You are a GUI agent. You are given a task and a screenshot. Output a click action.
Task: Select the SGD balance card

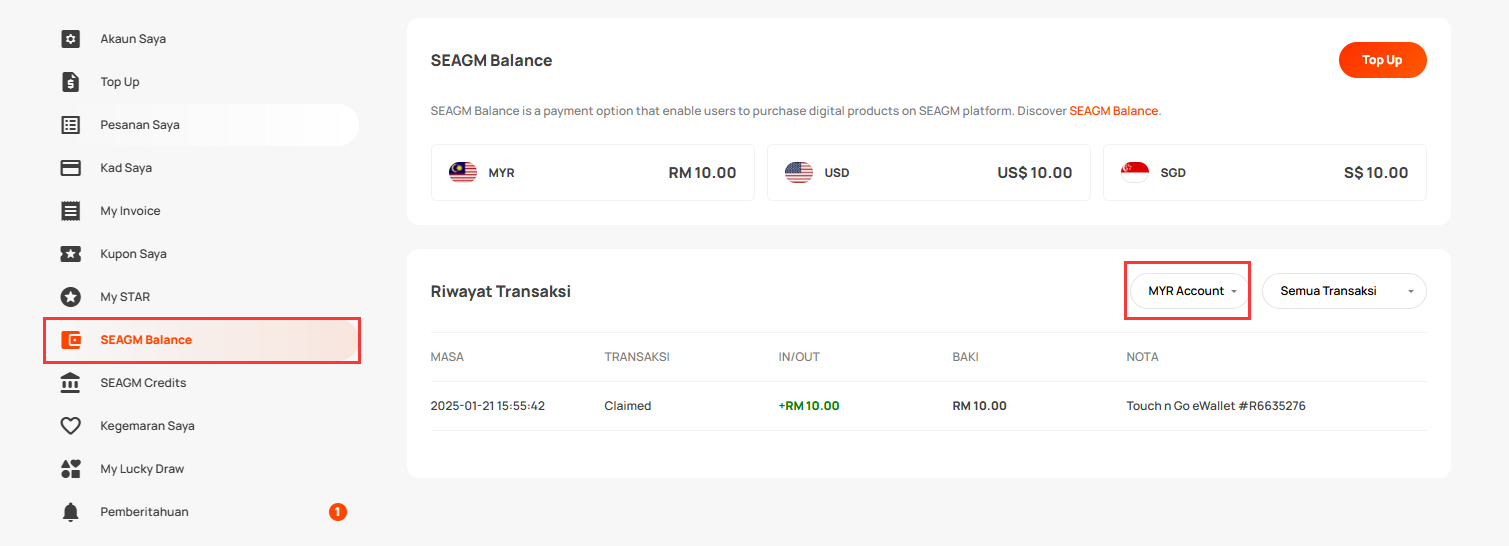pos(1265,173)
